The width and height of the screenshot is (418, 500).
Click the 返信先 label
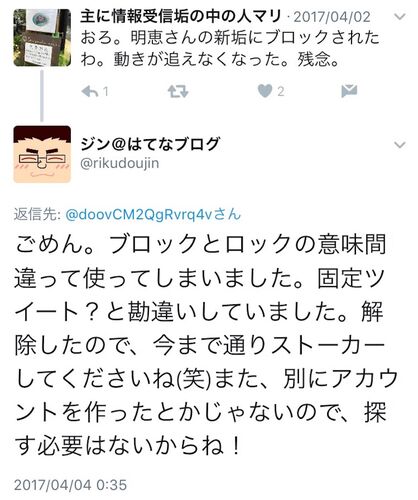click(x=37, y=214)
